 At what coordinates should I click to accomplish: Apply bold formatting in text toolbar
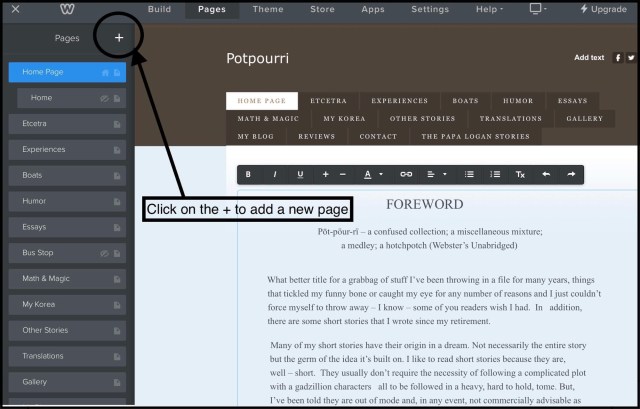pyautogui.click(x=248, y=174)
